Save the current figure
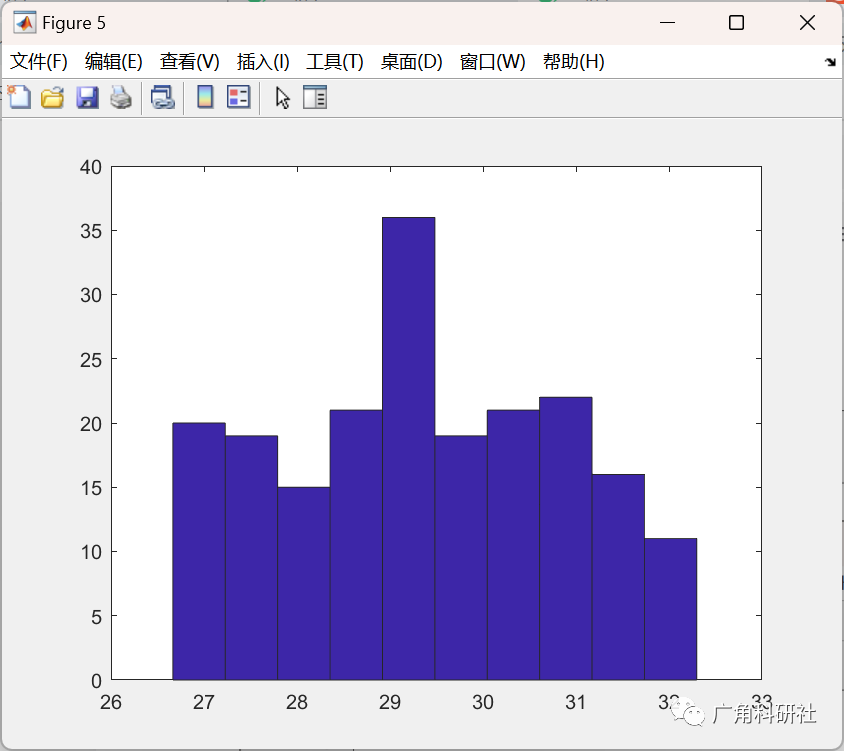The height and width of the screenshot is (751, 844). [84, 97]
